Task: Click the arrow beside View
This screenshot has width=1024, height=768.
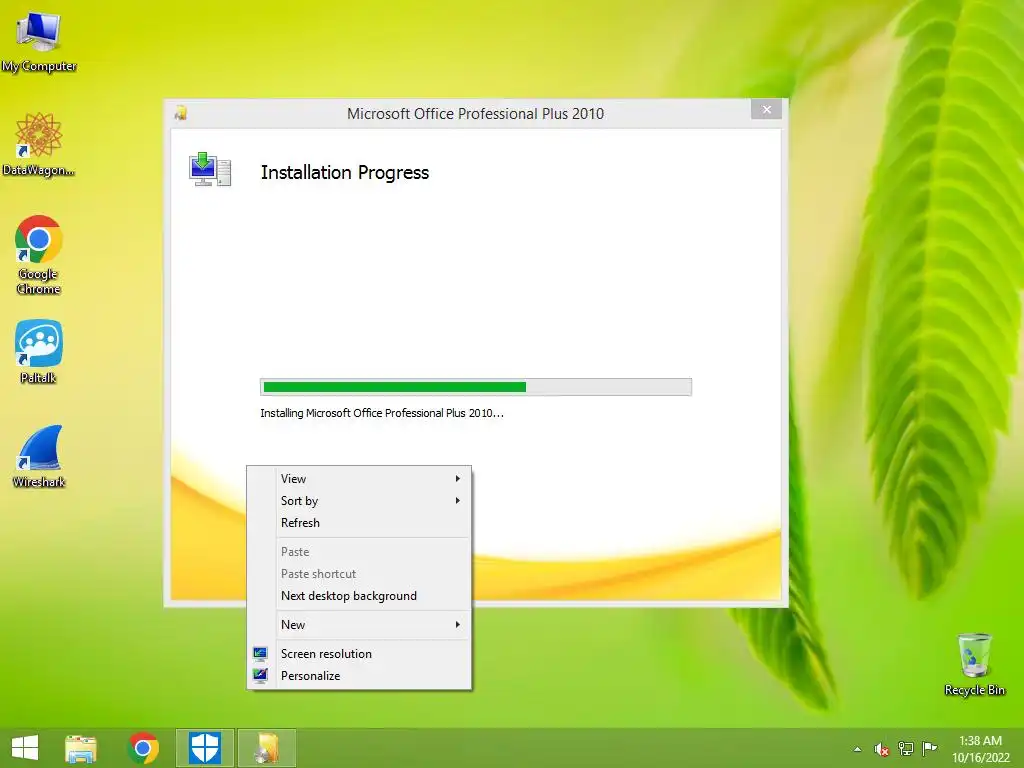Action: coord(458,479)
